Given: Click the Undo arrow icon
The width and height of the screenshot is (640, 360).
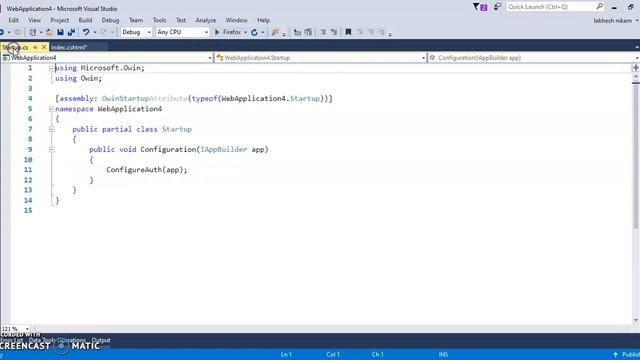Looking at the screenshot, I should point(86,32).
